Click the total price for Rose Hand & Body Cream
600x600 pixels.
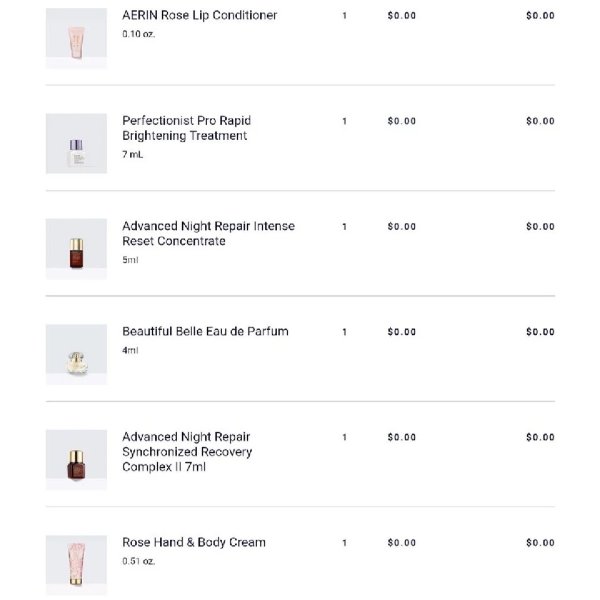(540, 543)
